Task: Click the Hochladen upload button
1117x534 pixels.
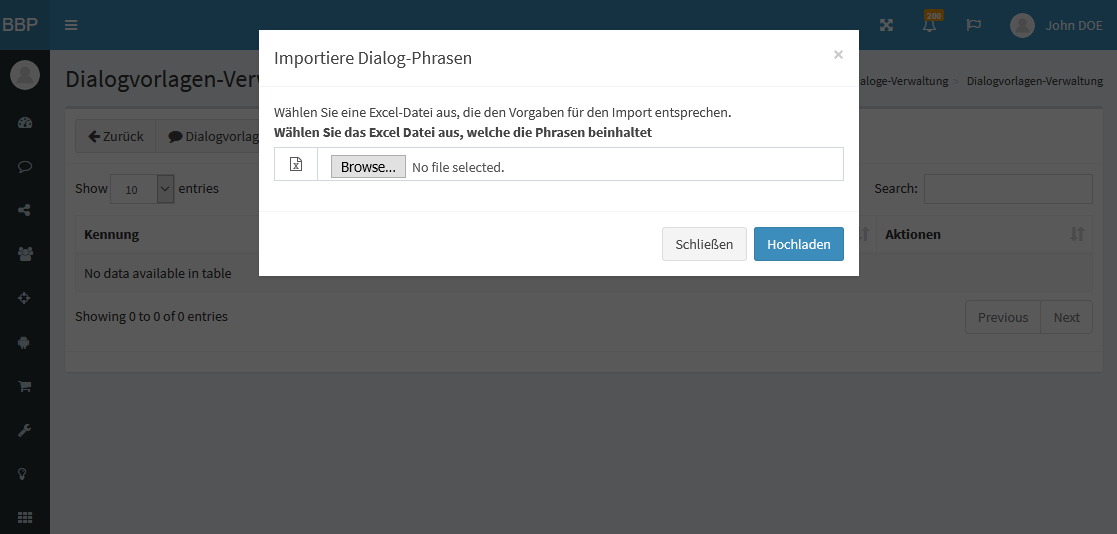Action: tap(799, 244)
